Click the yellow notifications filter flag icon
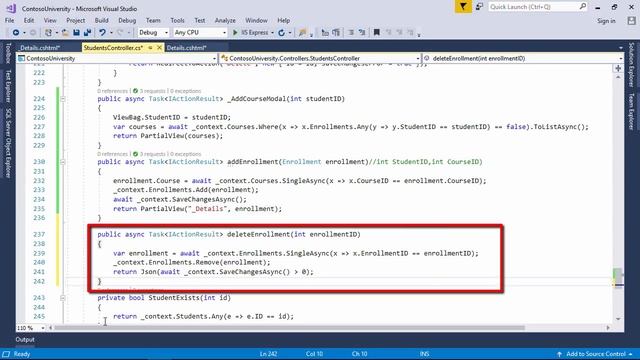Image resolution: width=640 pixels, height=360 pixels. pyautogui.click(x=463, y=7)
